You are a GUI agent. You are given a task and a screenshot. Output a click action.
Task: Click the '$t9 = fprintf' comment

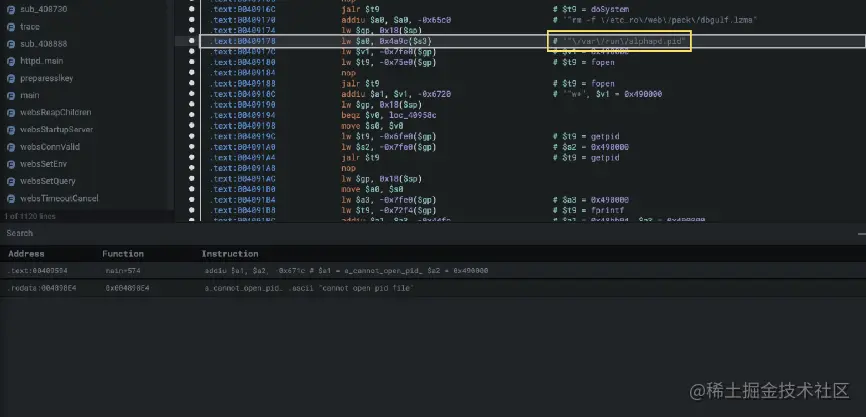click(x=588, y=210)
